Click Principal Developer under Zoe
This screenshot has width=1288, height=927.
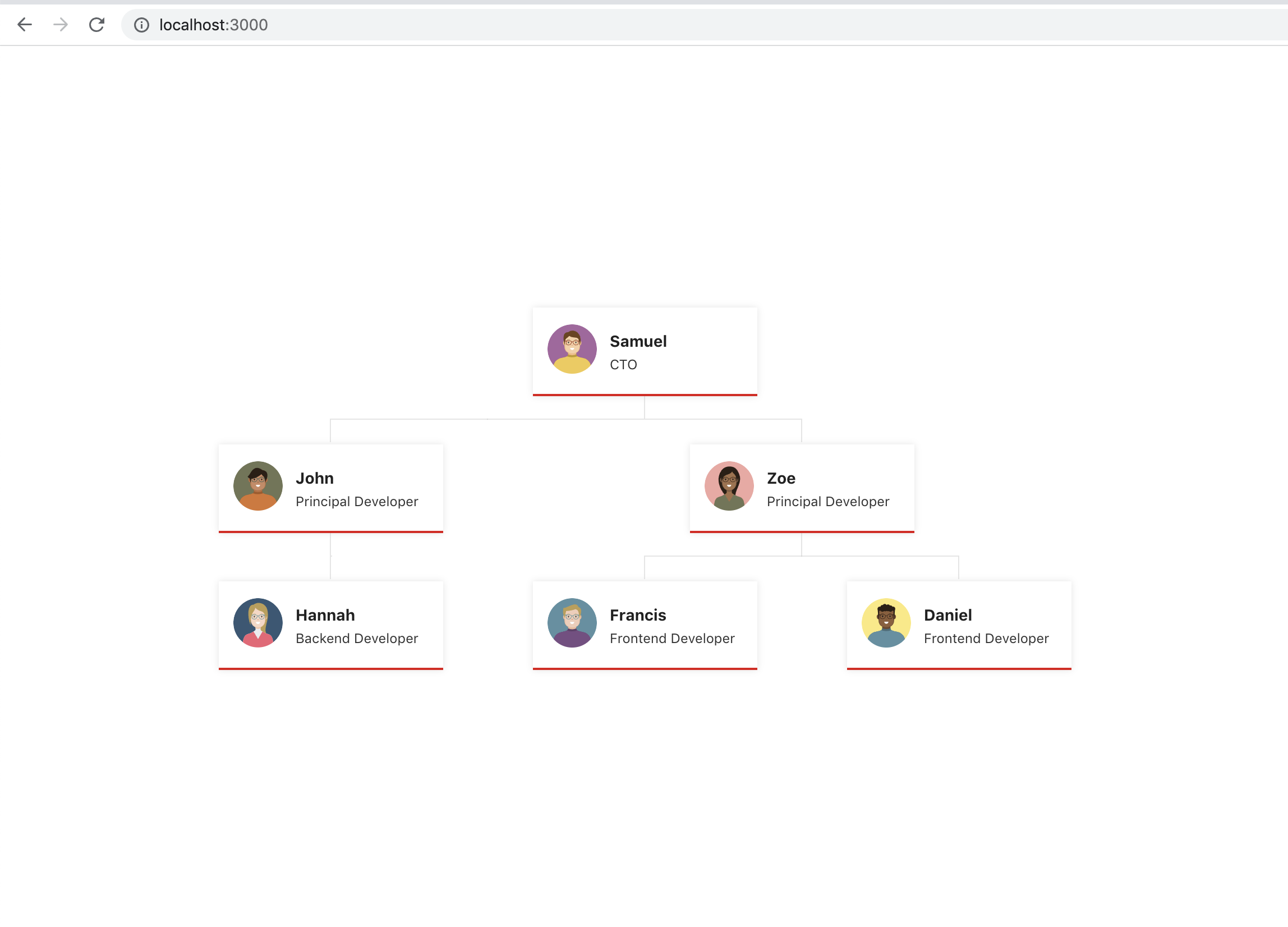828,502
